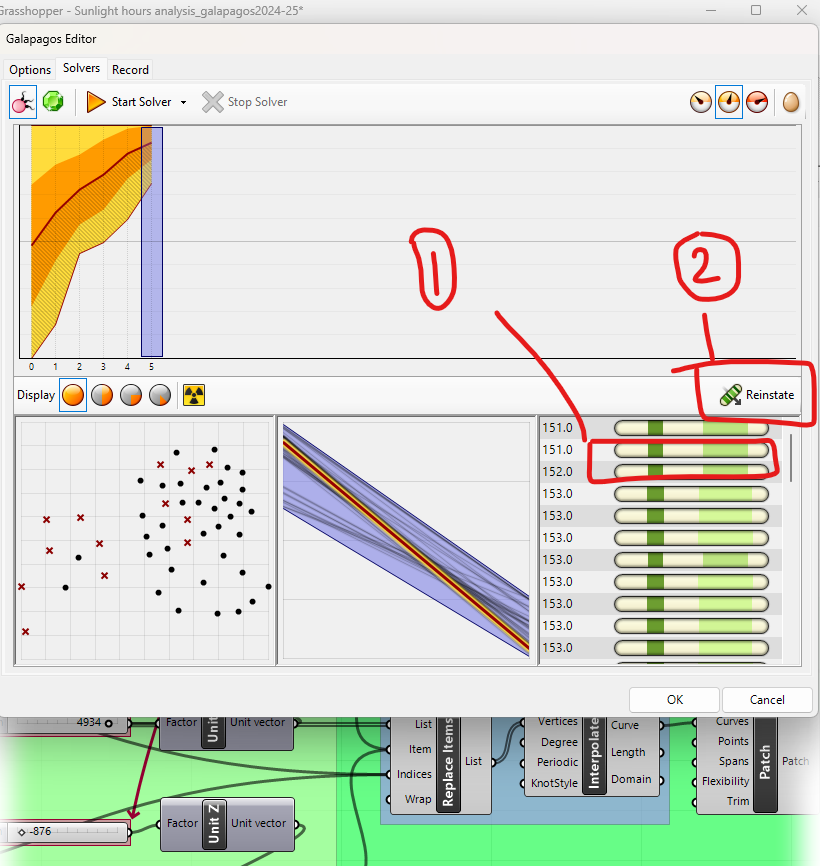Viewport: 820px width, 866px height.
Task: Toggle the full orange circle display mode
Action: pyautogui.click(x=73, y=395)
